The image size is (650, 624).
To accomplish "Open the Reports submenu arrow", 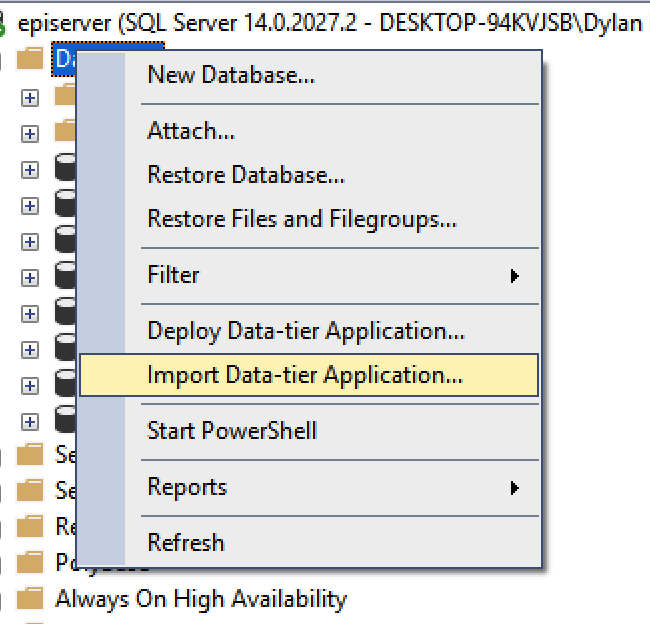I will [x=514, y=488].
